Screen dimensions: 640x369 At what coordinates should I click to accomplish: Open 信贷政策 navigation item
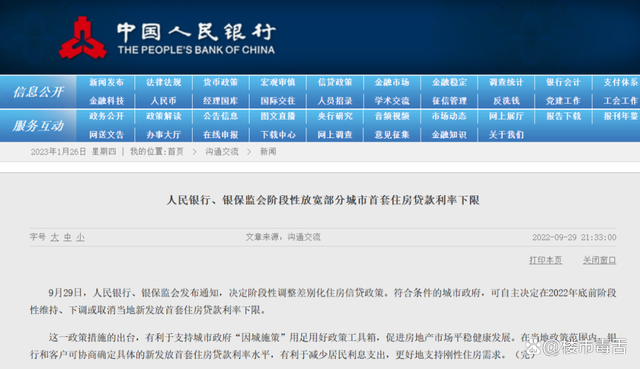(x=335, y=82)
